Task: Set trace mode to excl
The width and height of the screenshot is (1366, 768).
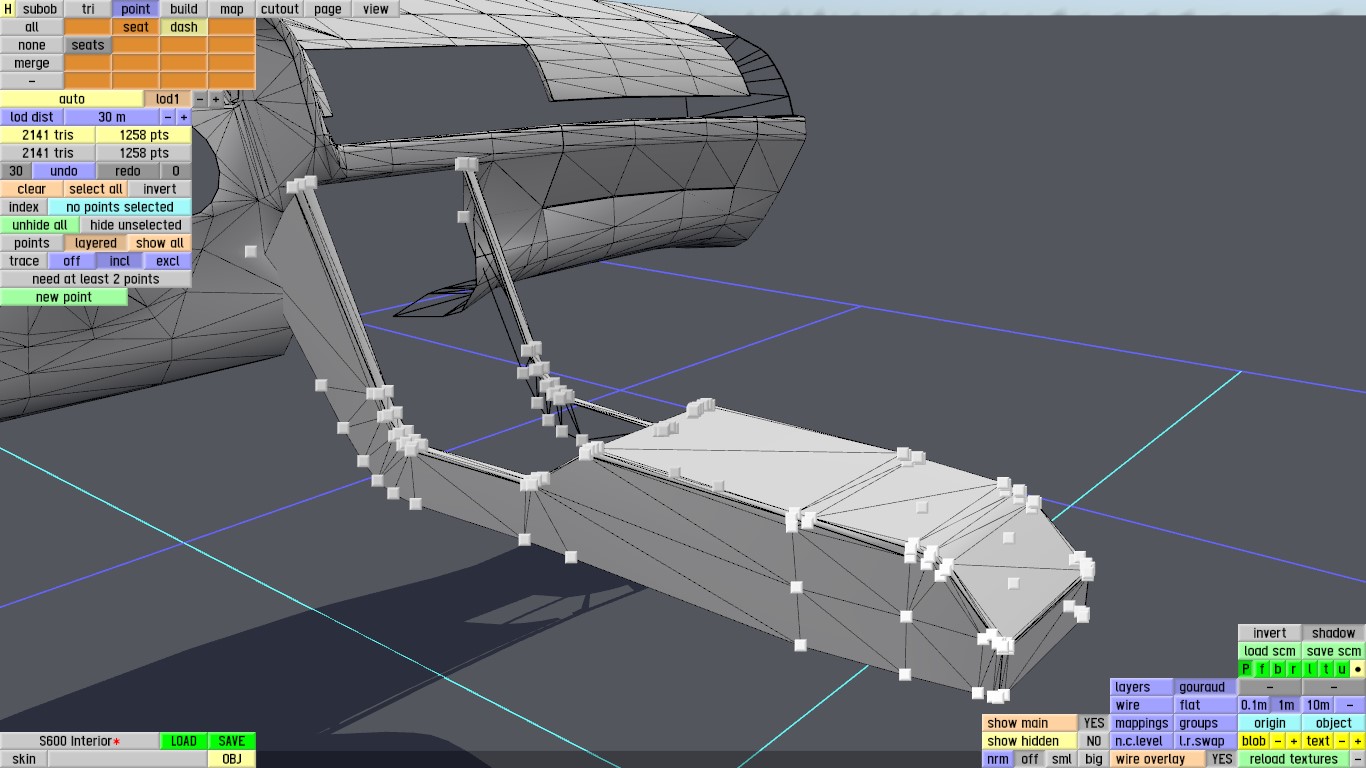Action: point(168,261)
